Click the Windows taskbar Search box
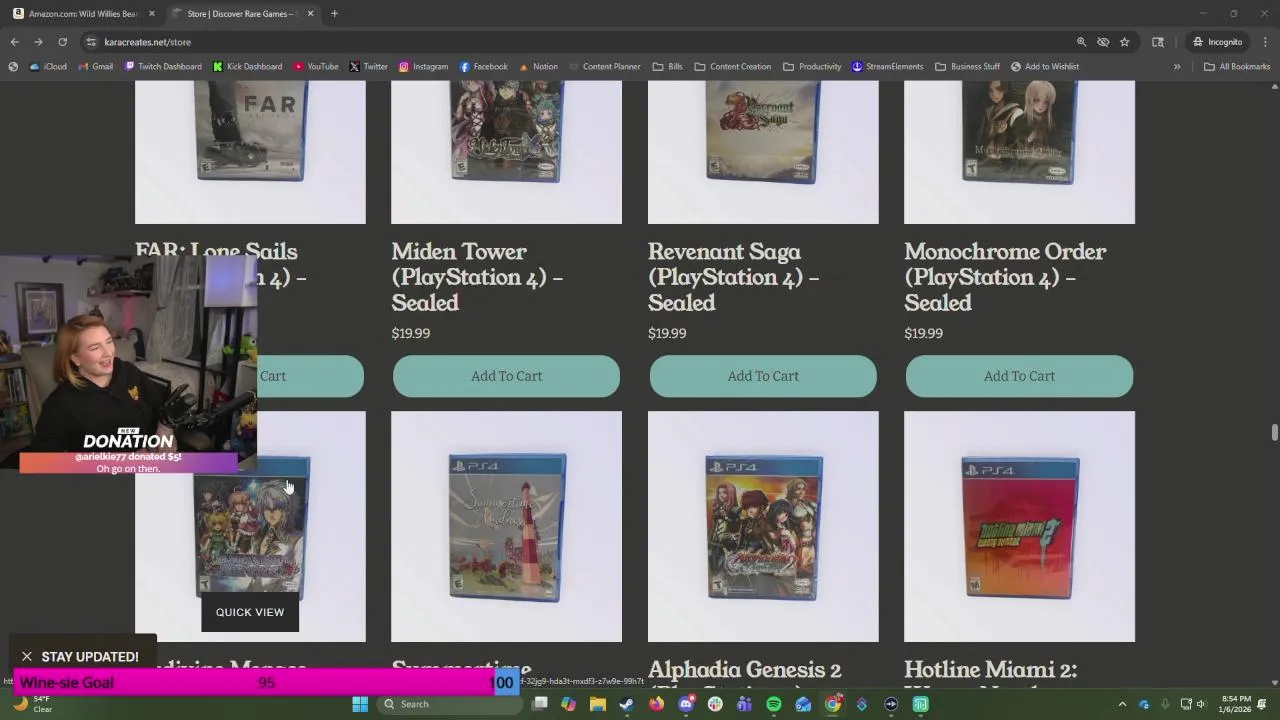 point(450,704)
